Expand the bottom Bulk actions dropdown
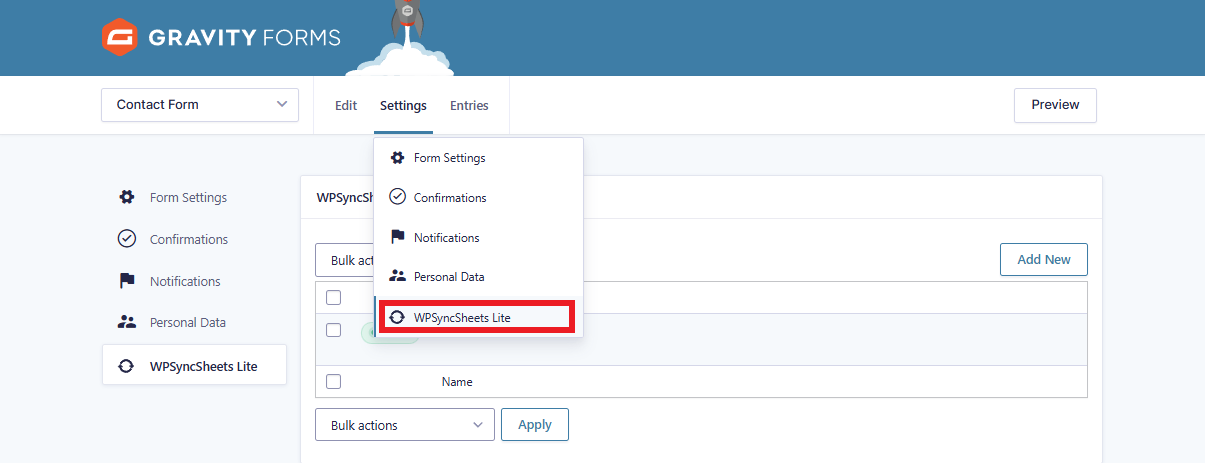The height and width of the screenshot is (463, 1205). tap(404, 425)
